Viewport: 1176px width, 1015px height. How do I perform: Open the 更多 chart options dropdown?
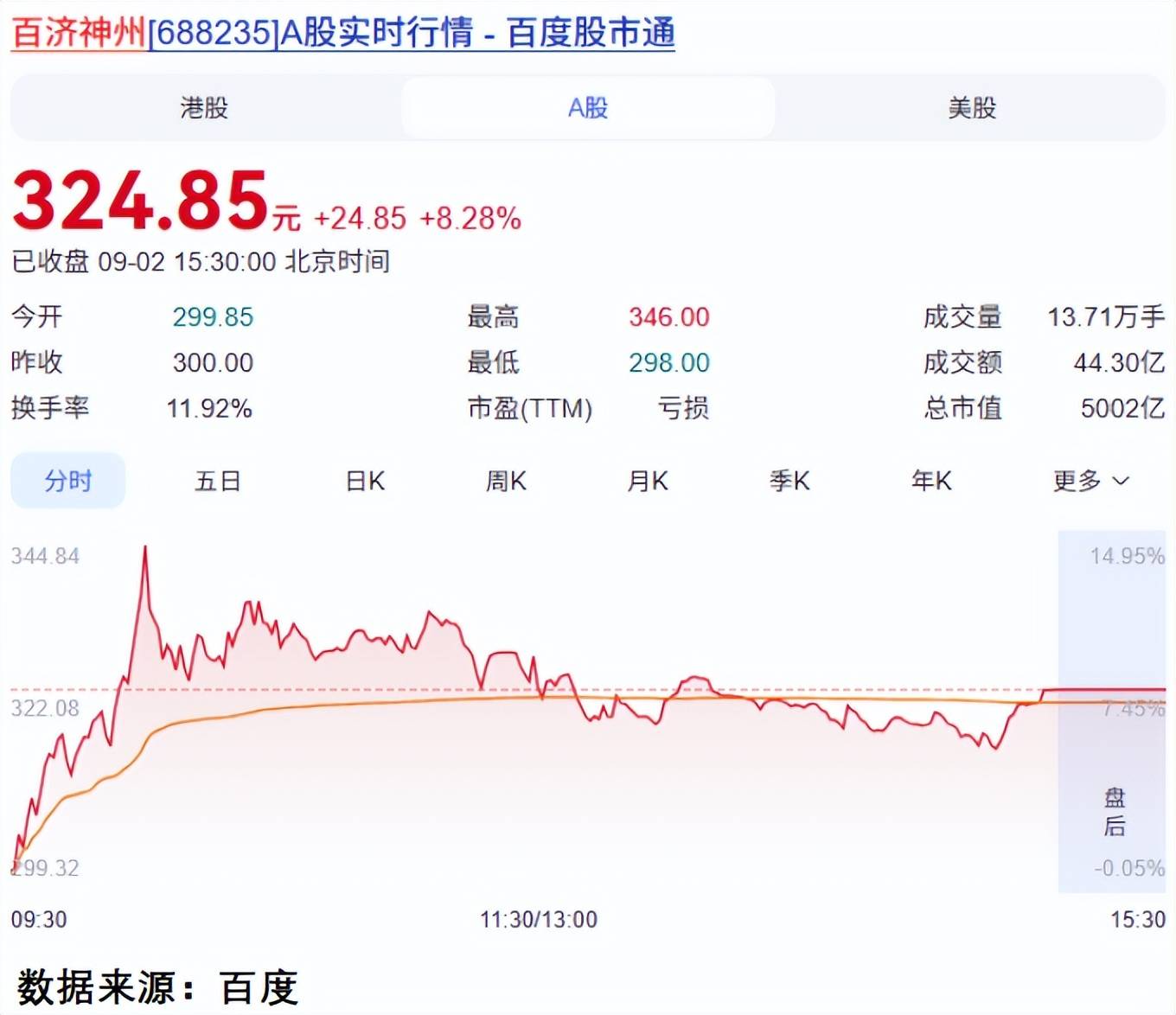pyautogui.click(x=1075, y=481)
